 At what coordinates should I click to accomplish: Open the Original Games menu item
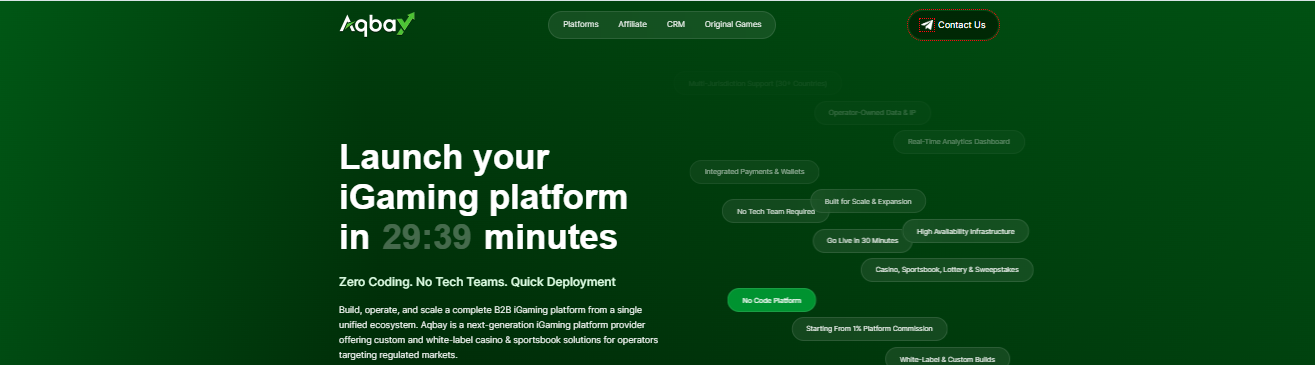point(733,24)
